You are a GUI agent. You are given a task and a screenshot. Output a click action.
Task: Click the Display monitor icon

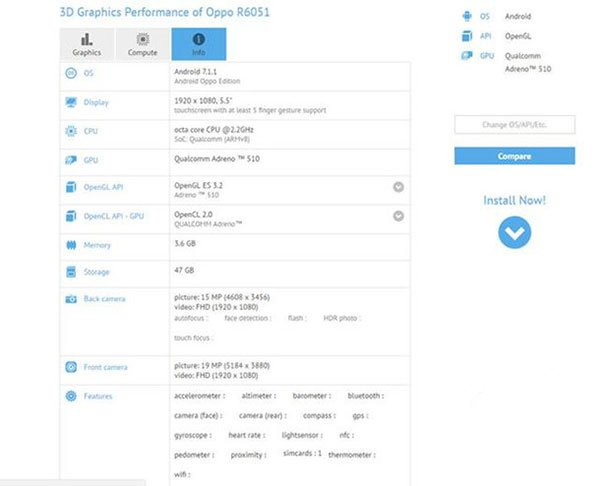tap(71, 102)
